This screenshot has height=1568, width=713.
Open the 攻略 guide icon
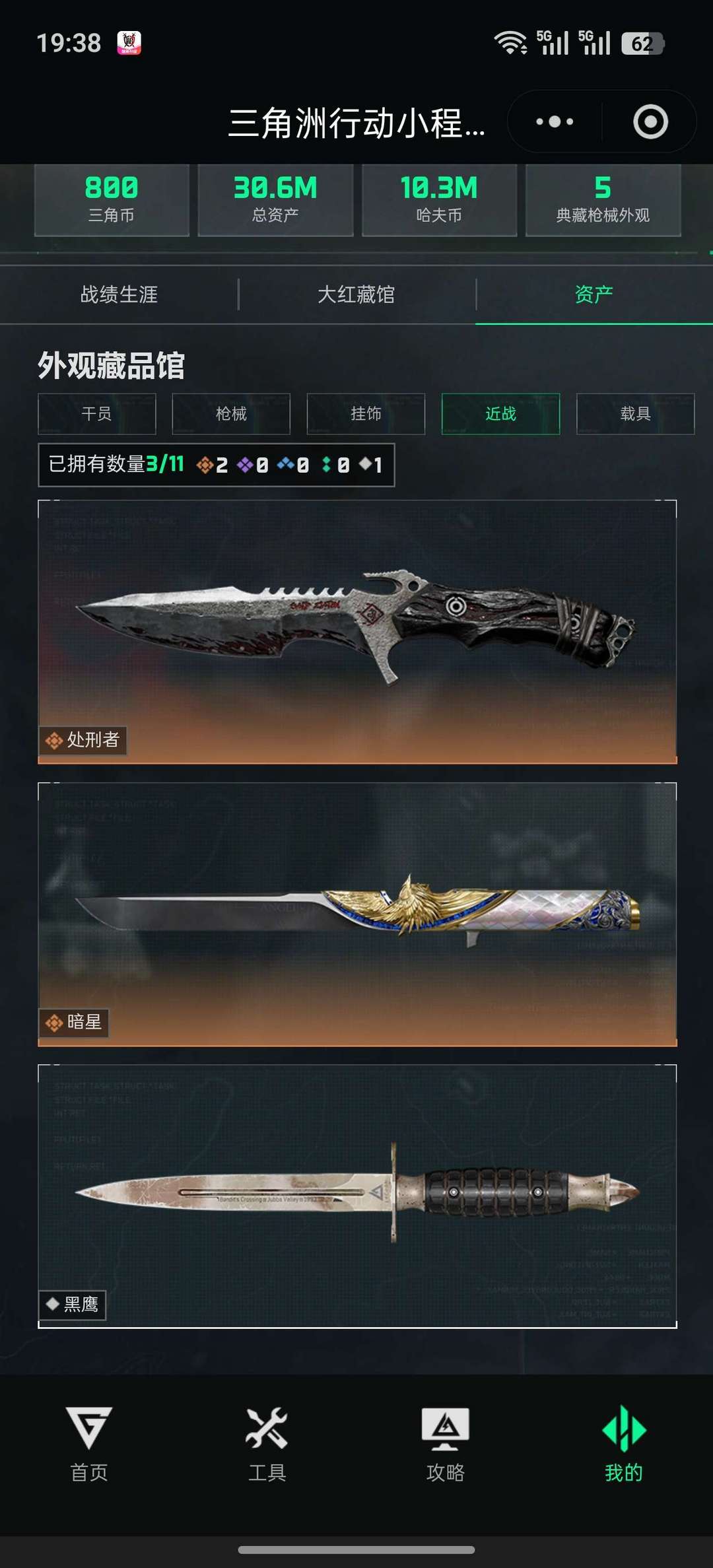[446, 1428]
